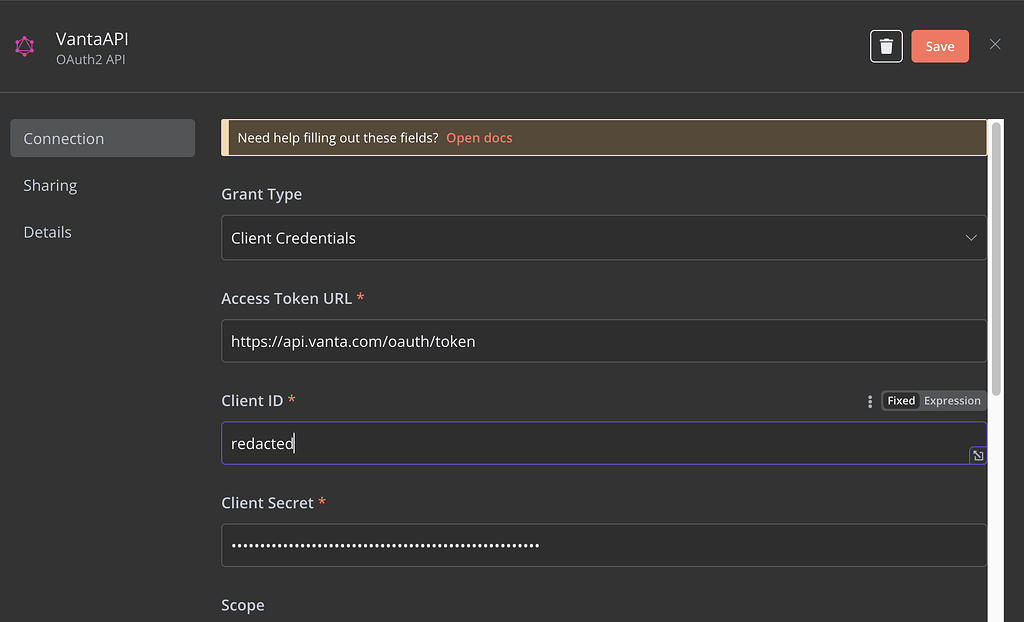Click the trash icon to delete this credential
The width and height of the screenshot is (1024, 622).
(886, 46)
